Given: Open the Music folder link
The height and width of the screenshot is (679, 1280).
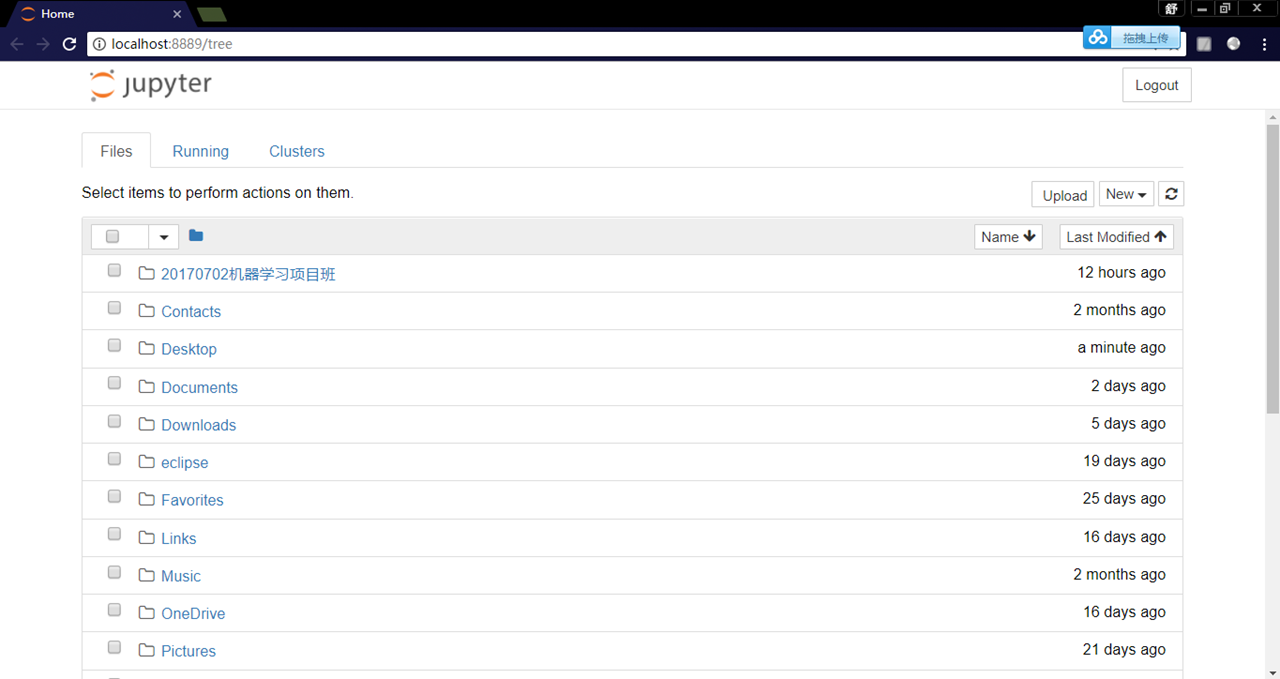Looking at the screenshot, I should point(181,576).
